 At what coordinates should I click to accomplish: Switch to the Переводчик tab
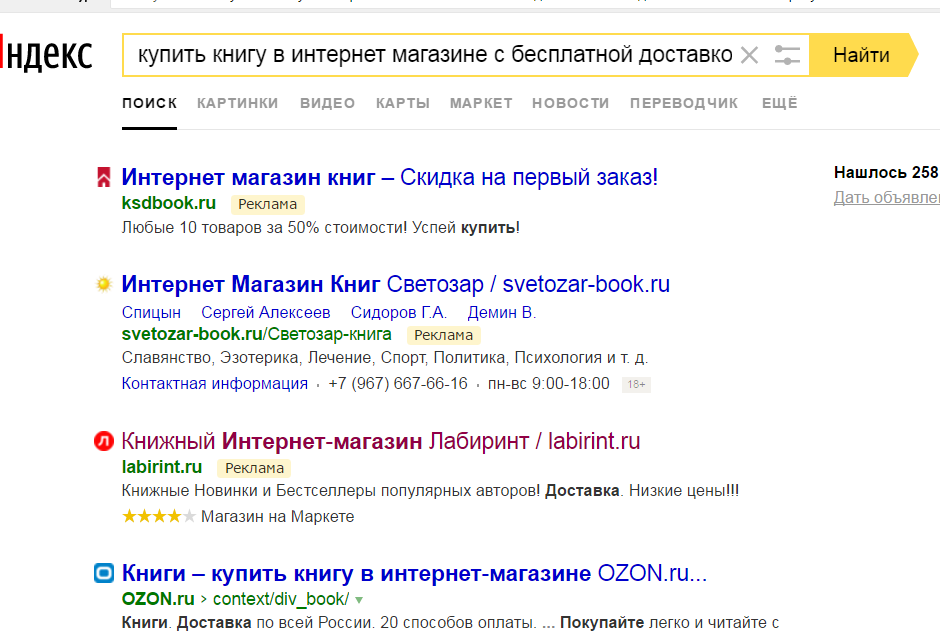[684, 103]
